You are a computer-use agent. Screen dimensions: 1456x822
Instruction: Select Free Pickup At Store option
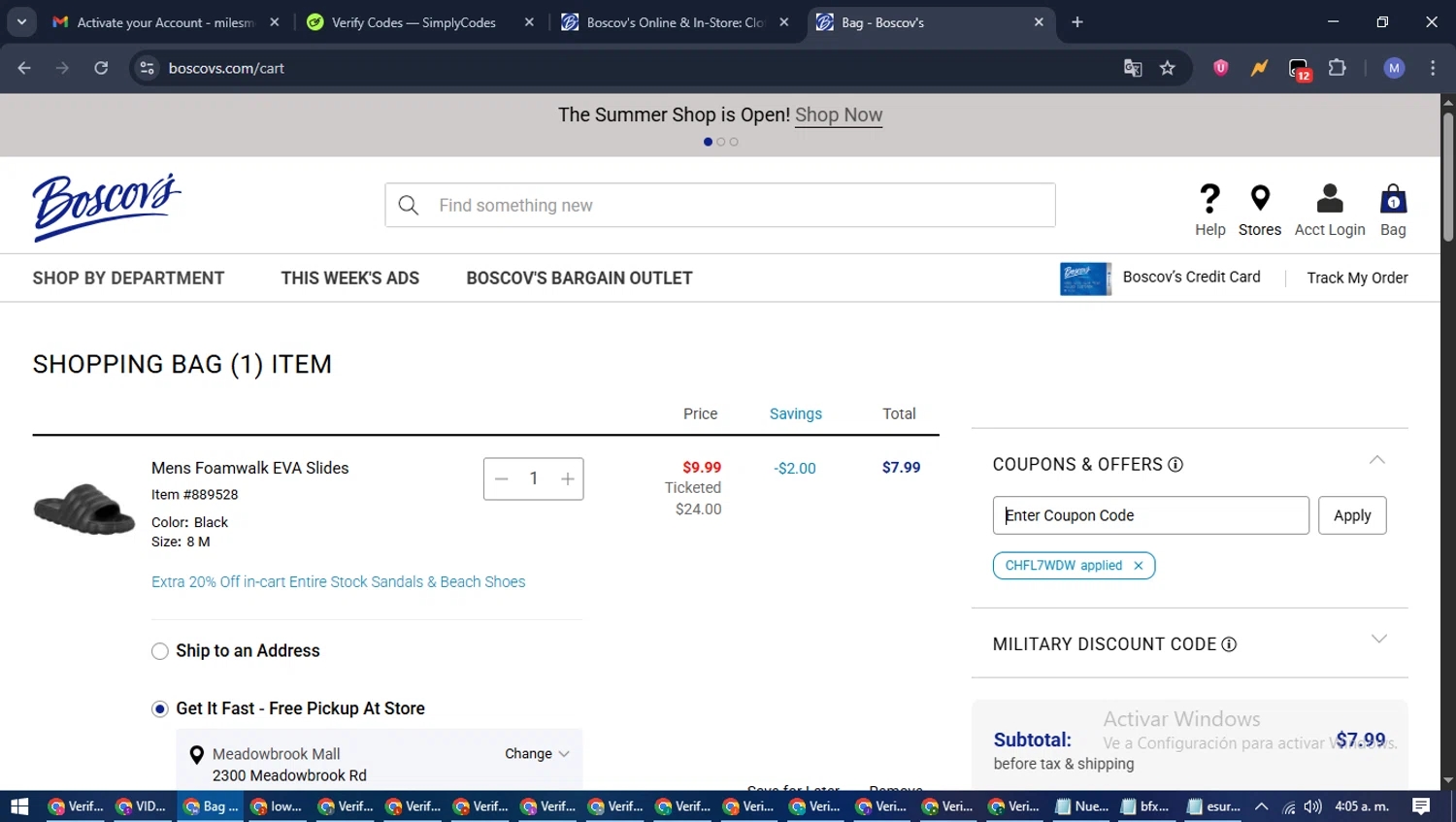pos(160,709)
